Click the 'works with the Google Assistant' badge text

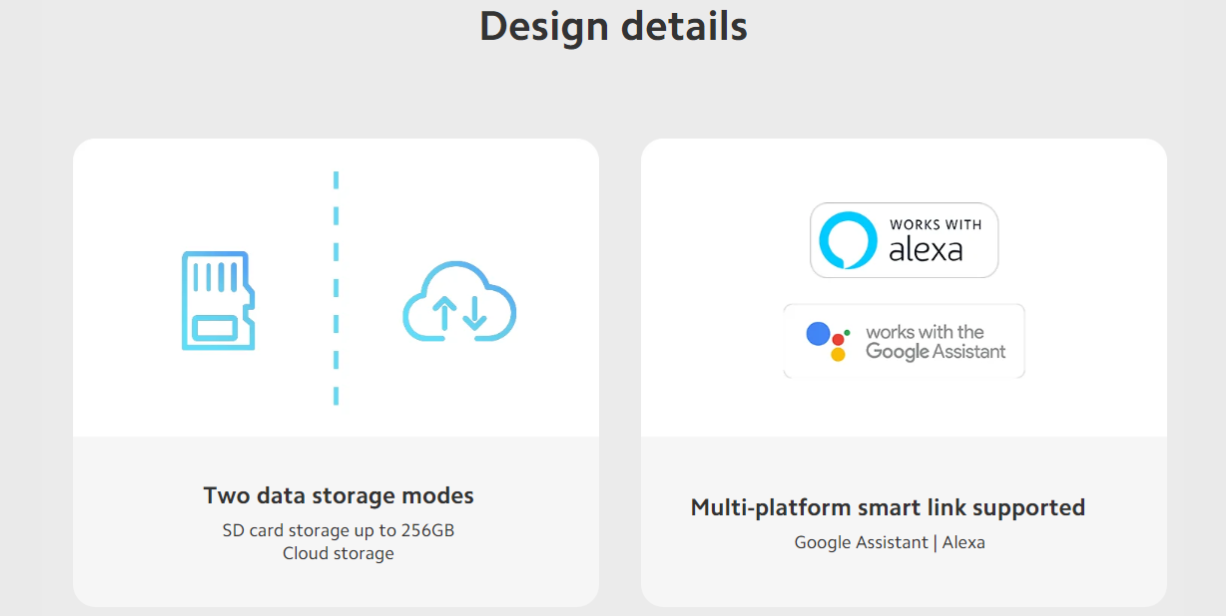(x=935, y=341)
